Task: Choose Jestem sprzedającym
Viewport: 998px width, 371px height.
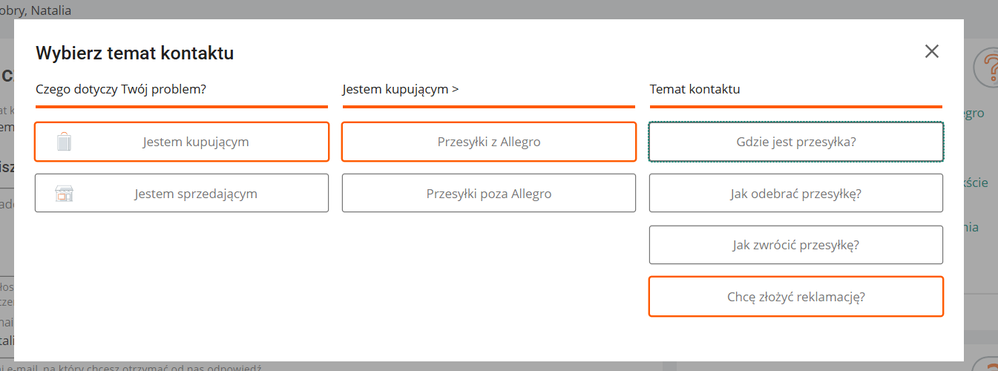Action: pos(182,193)
